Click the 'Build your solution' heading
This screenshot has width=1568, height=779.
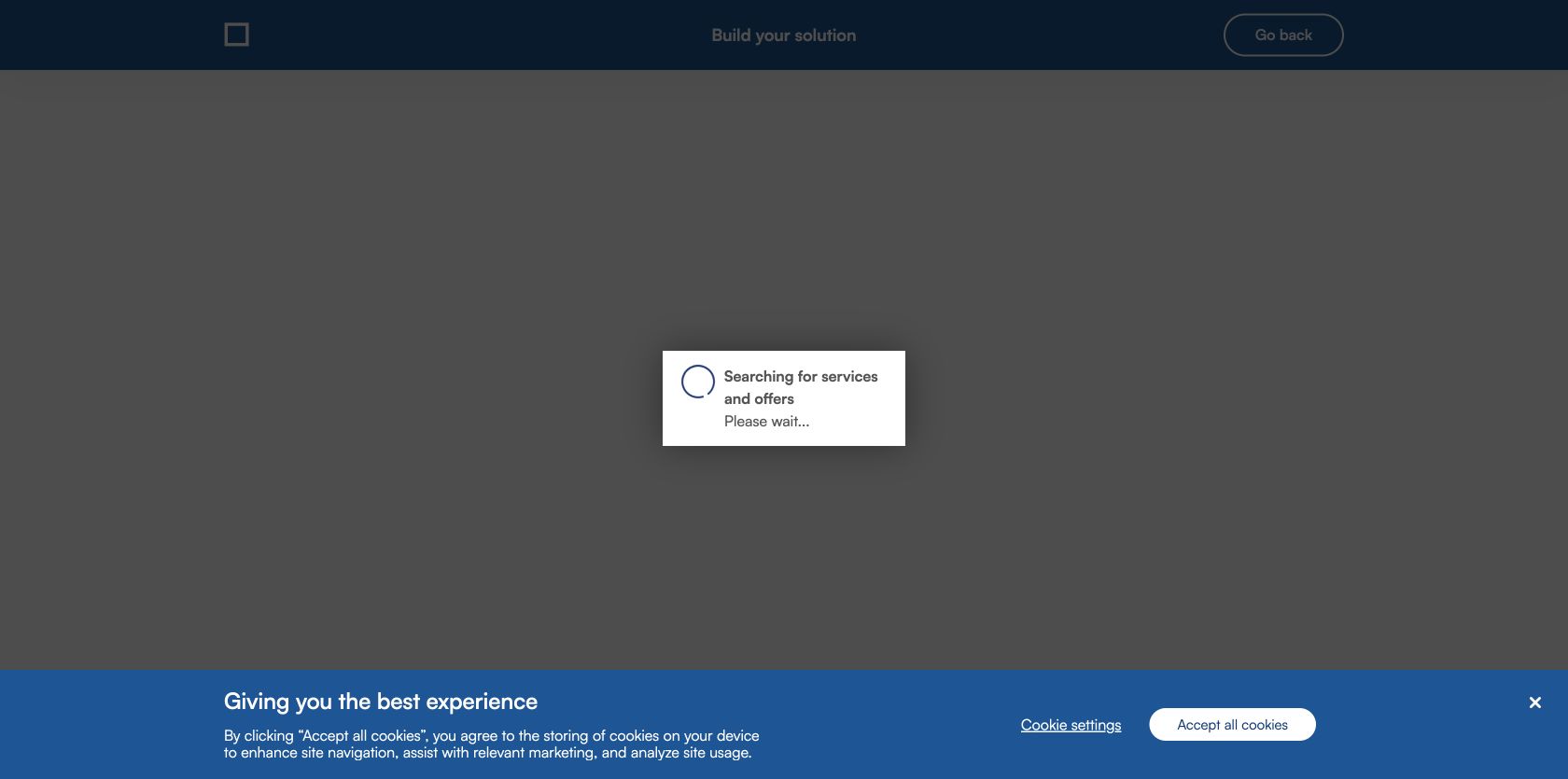[x=784, y=35]
